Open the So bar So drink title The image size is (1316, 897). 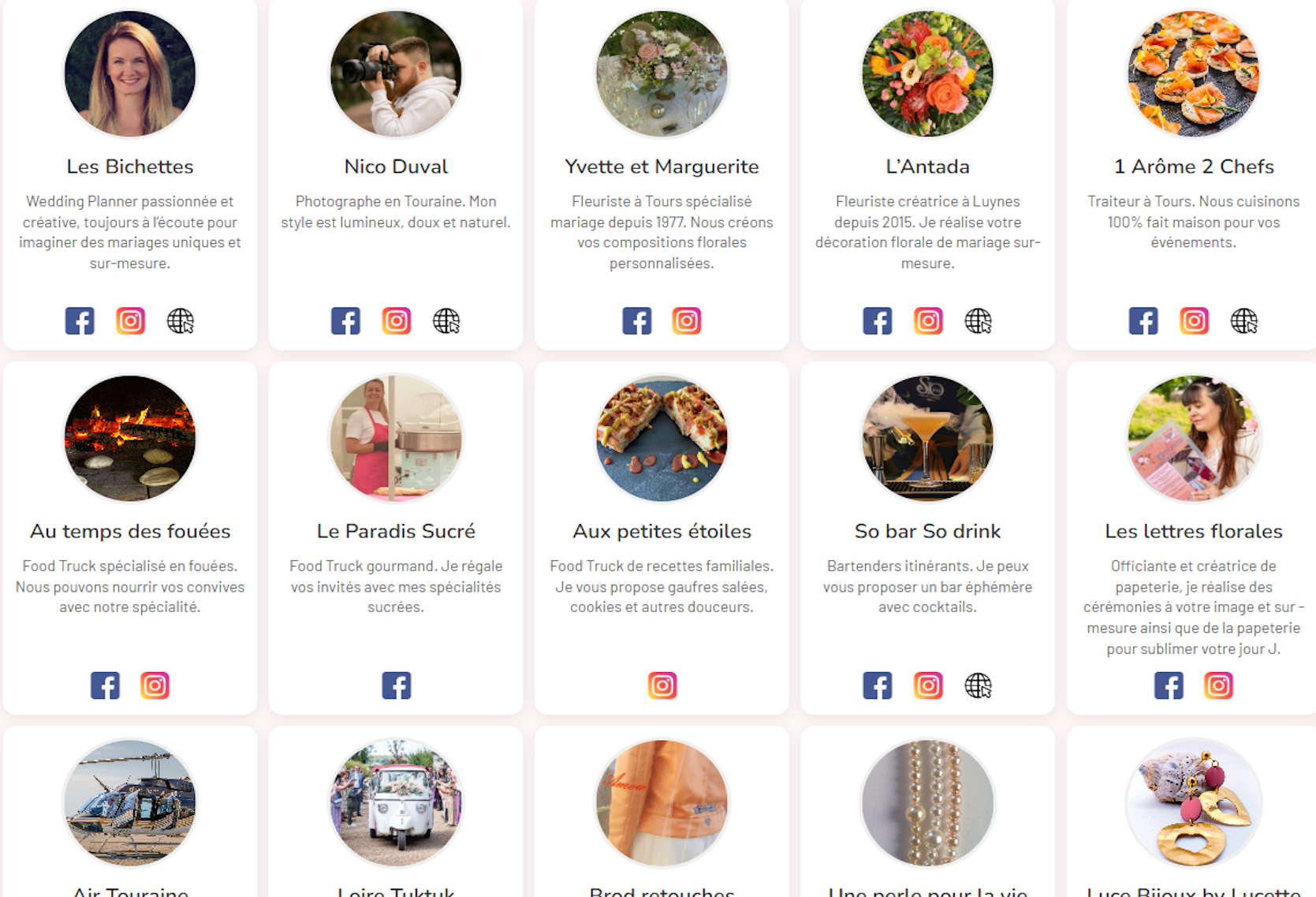coord(928,531)
